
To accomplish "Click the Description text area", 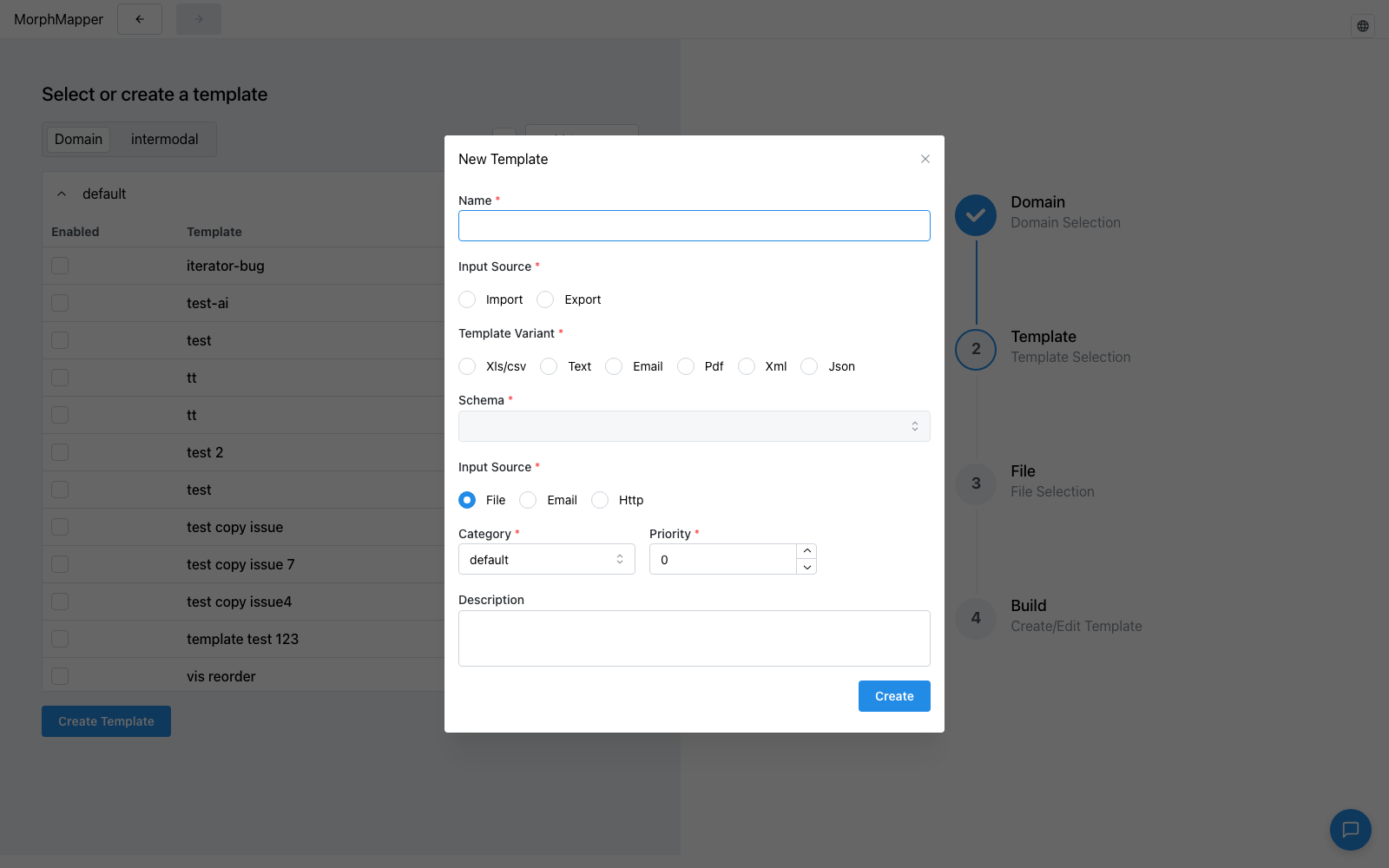I will point(694,638).
